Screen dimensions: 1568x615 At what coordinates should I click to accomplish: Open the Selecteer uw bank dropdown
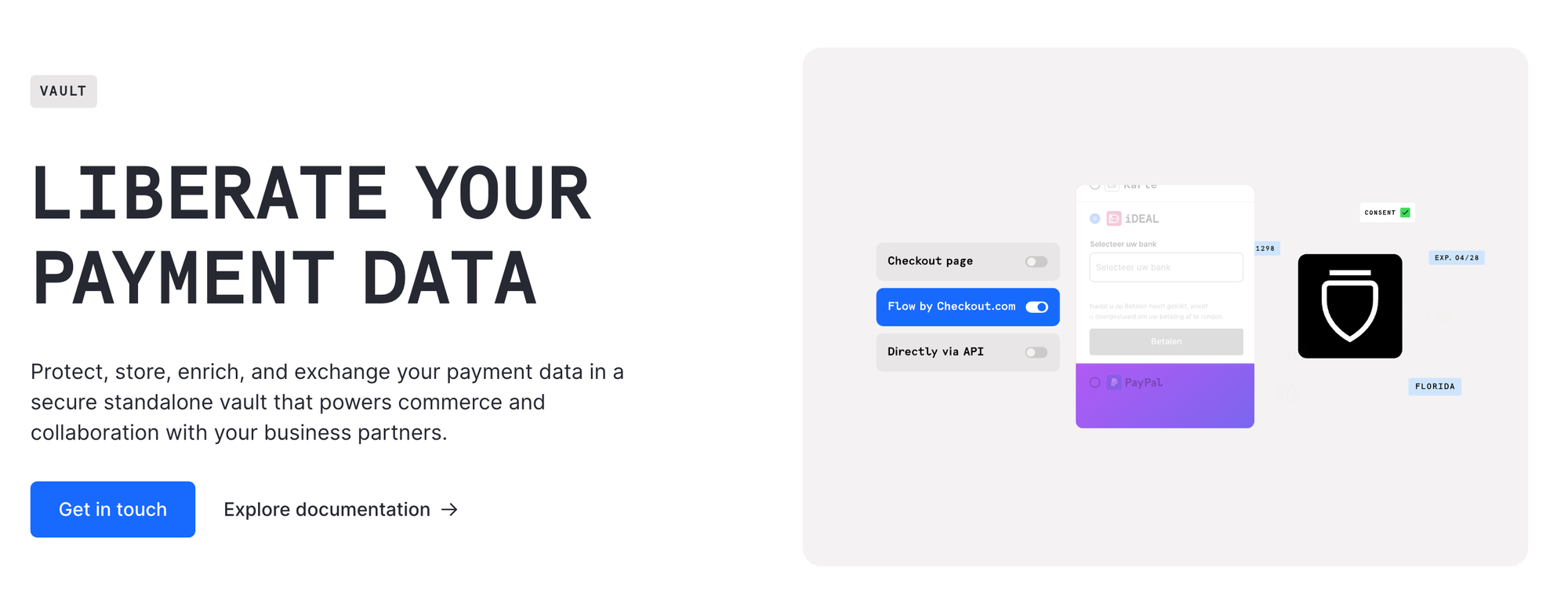click(x=1166, y=267)
